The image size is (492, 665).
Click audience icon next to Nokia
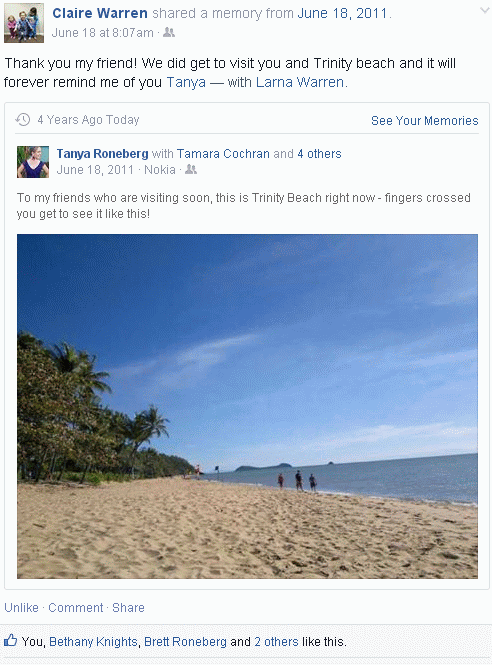click(x=191, y=169)
